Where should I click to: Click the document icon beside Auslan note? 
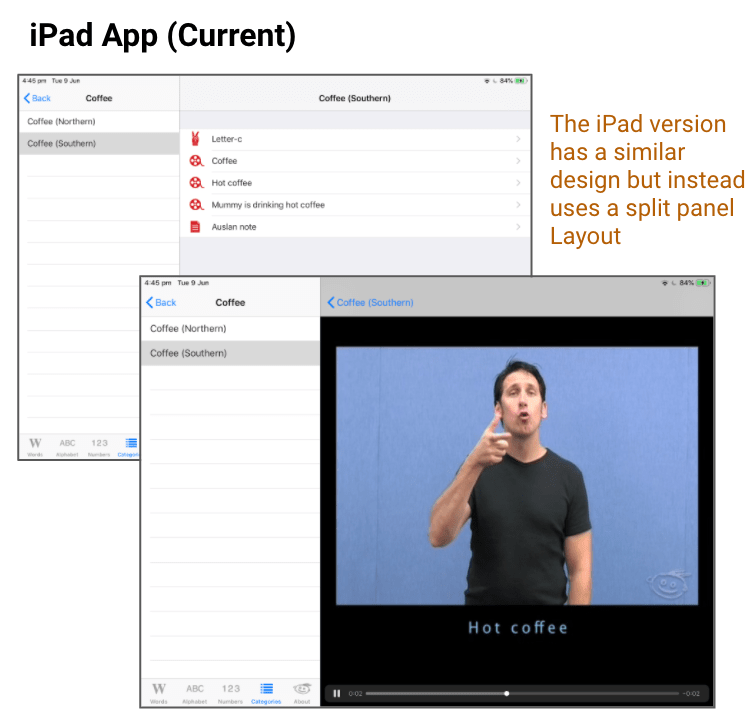tap(195, 227)
